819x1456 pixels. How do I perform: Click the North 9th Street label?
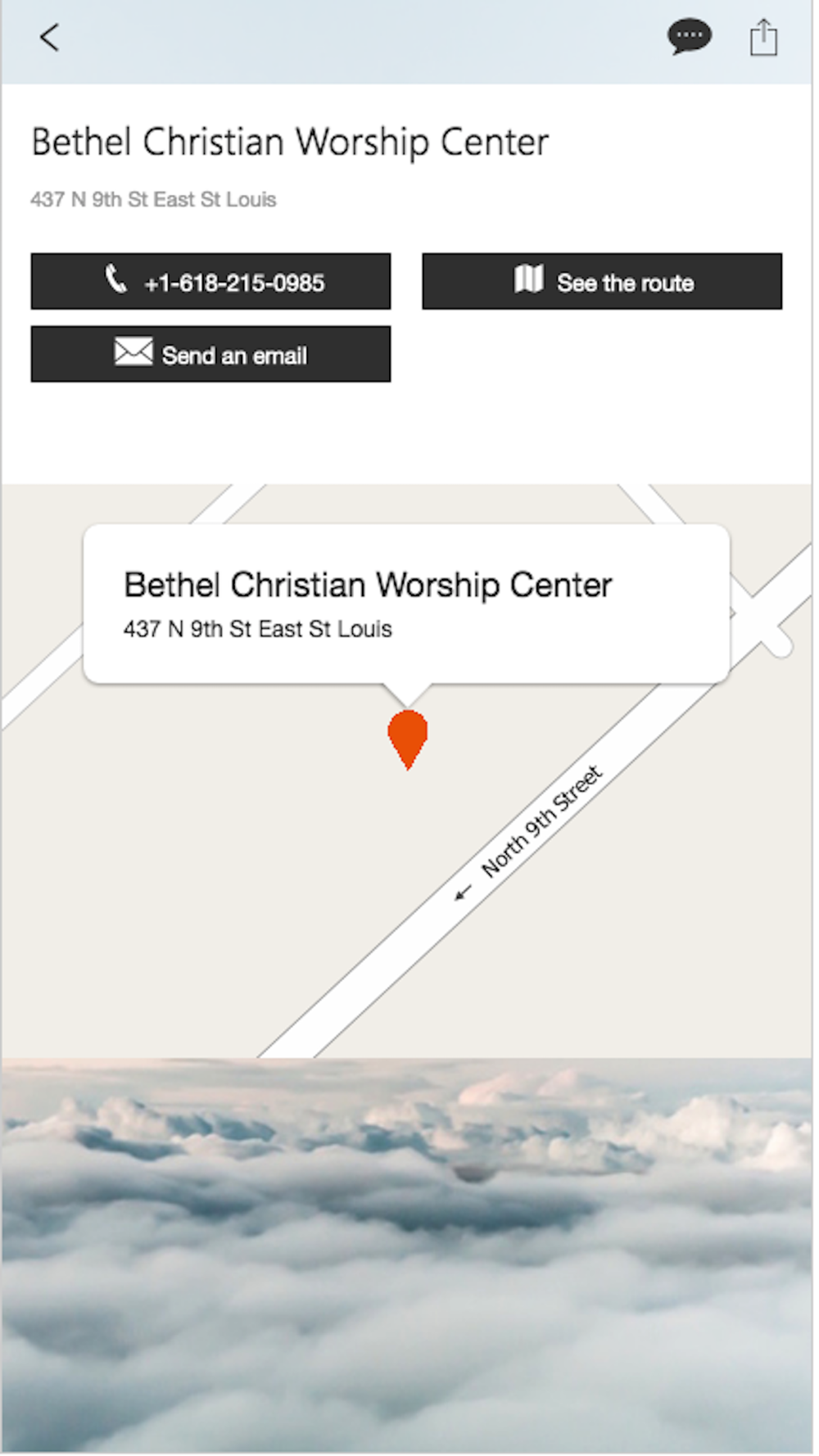coord(541,821)
